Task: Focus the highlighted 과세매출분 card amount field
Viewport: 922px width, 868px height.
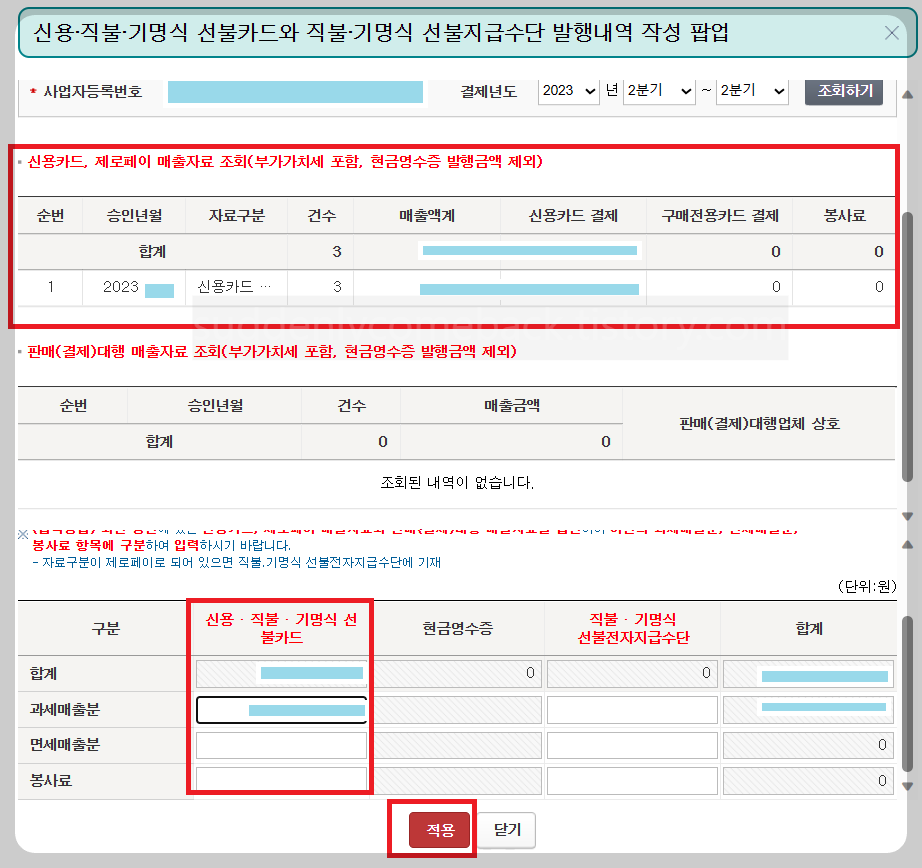Action: [280, 708]
